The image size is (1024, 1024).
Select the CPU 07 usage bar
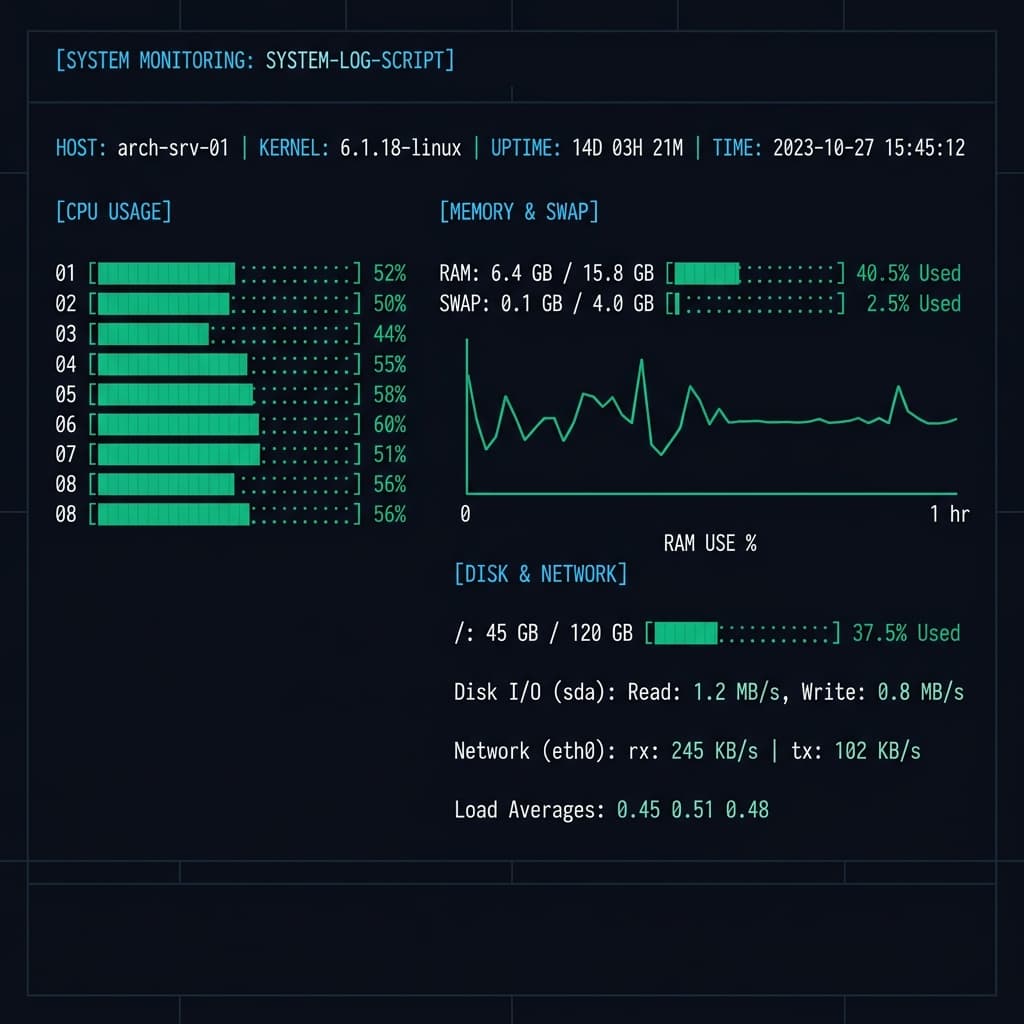225,454
